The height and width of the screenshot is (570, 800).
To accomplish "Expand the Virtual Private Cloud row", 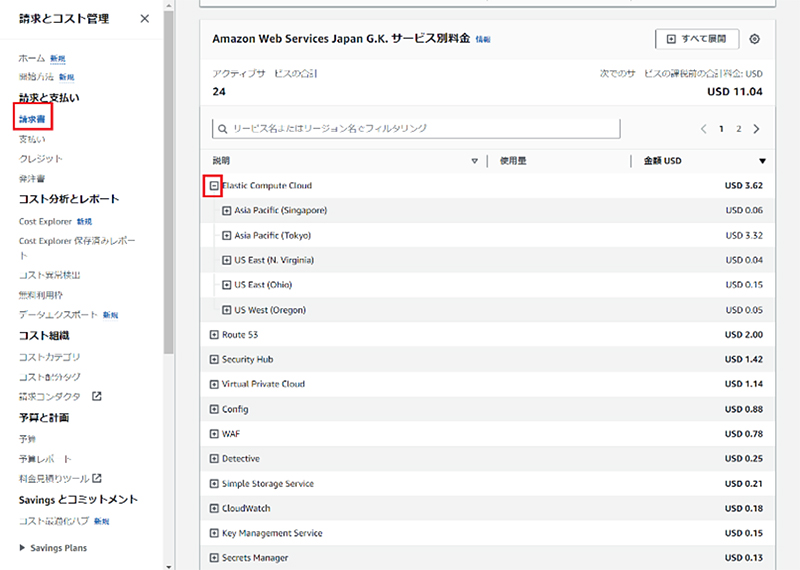I will [x=214, y=384].
